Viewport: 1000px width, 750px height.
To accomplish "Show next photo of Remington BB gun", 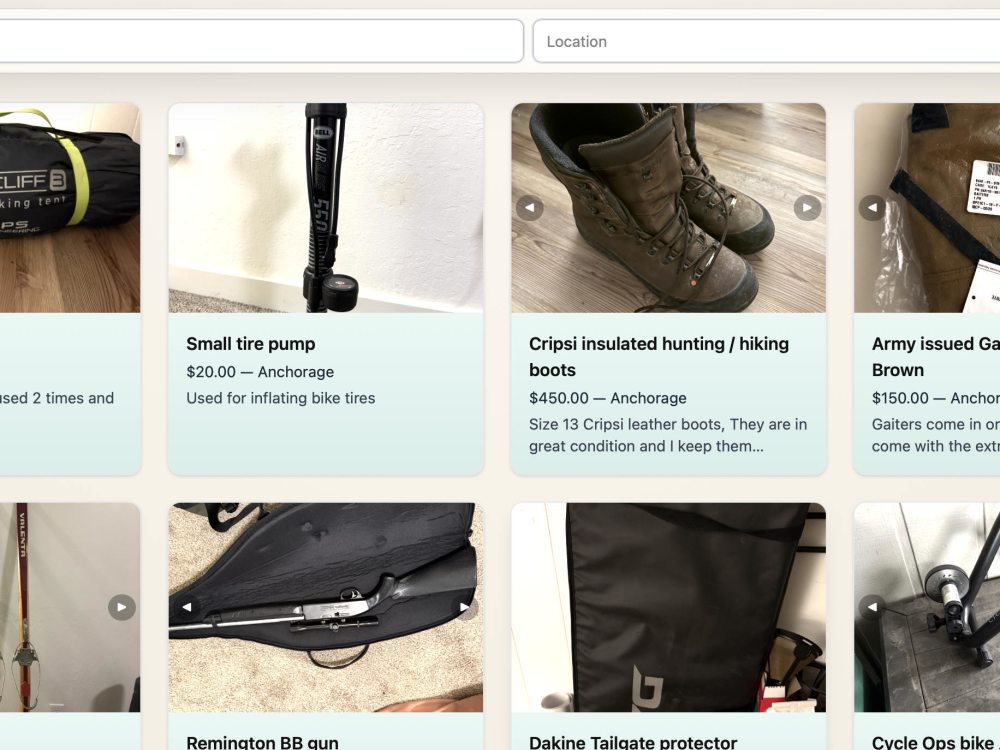I will point(465,607).
